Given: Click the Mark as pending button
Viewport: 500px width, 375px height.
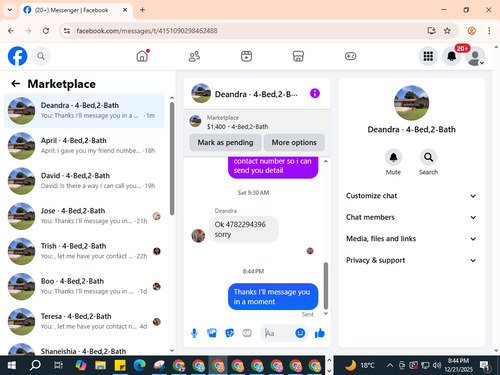Looking at the screenshot, I should (x=225, y=142).
